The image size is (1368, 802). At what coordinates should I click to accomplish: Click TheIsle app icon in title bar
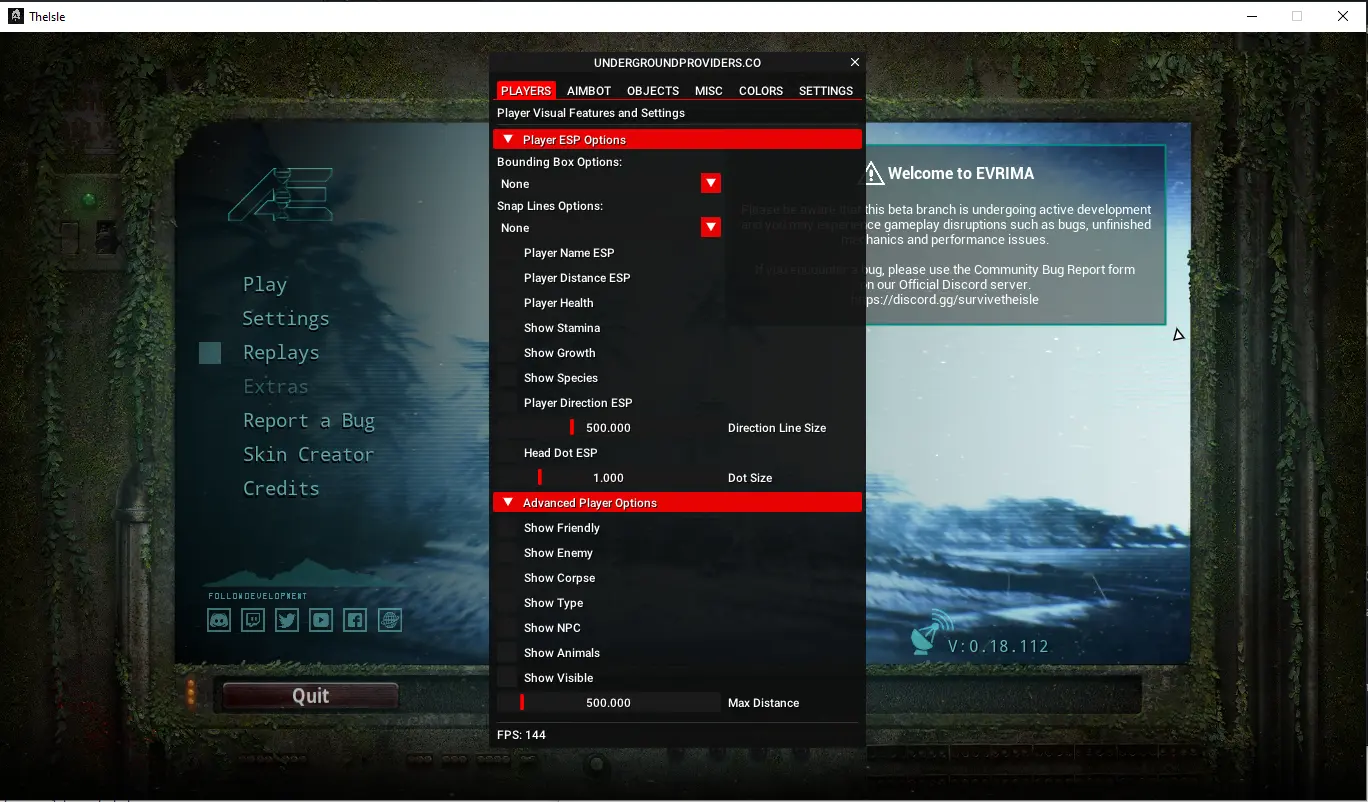pos(16,16)
